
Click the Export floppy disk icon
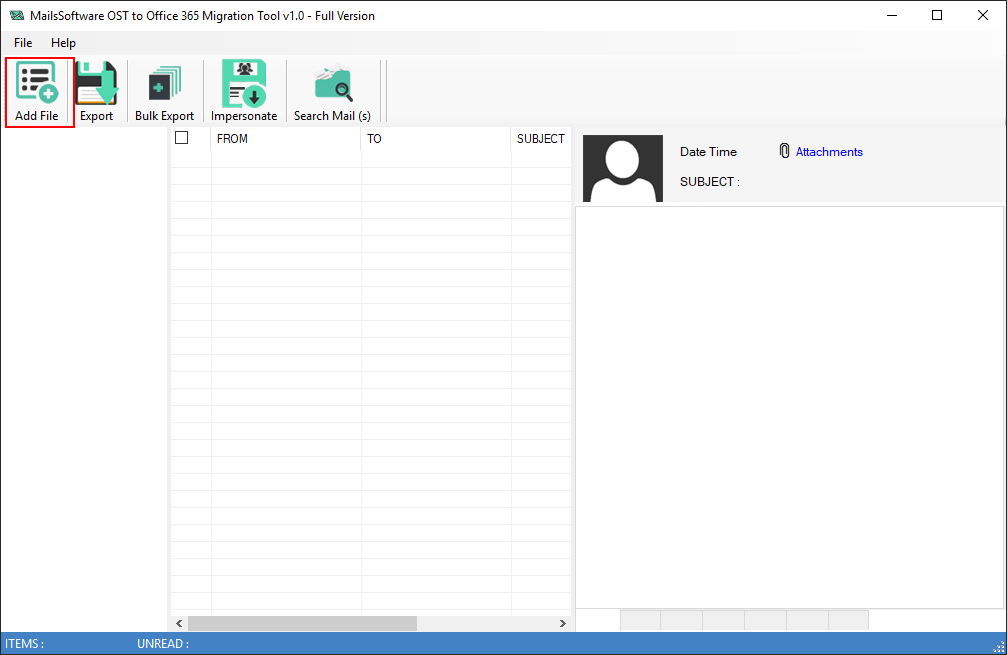[96, 84]
